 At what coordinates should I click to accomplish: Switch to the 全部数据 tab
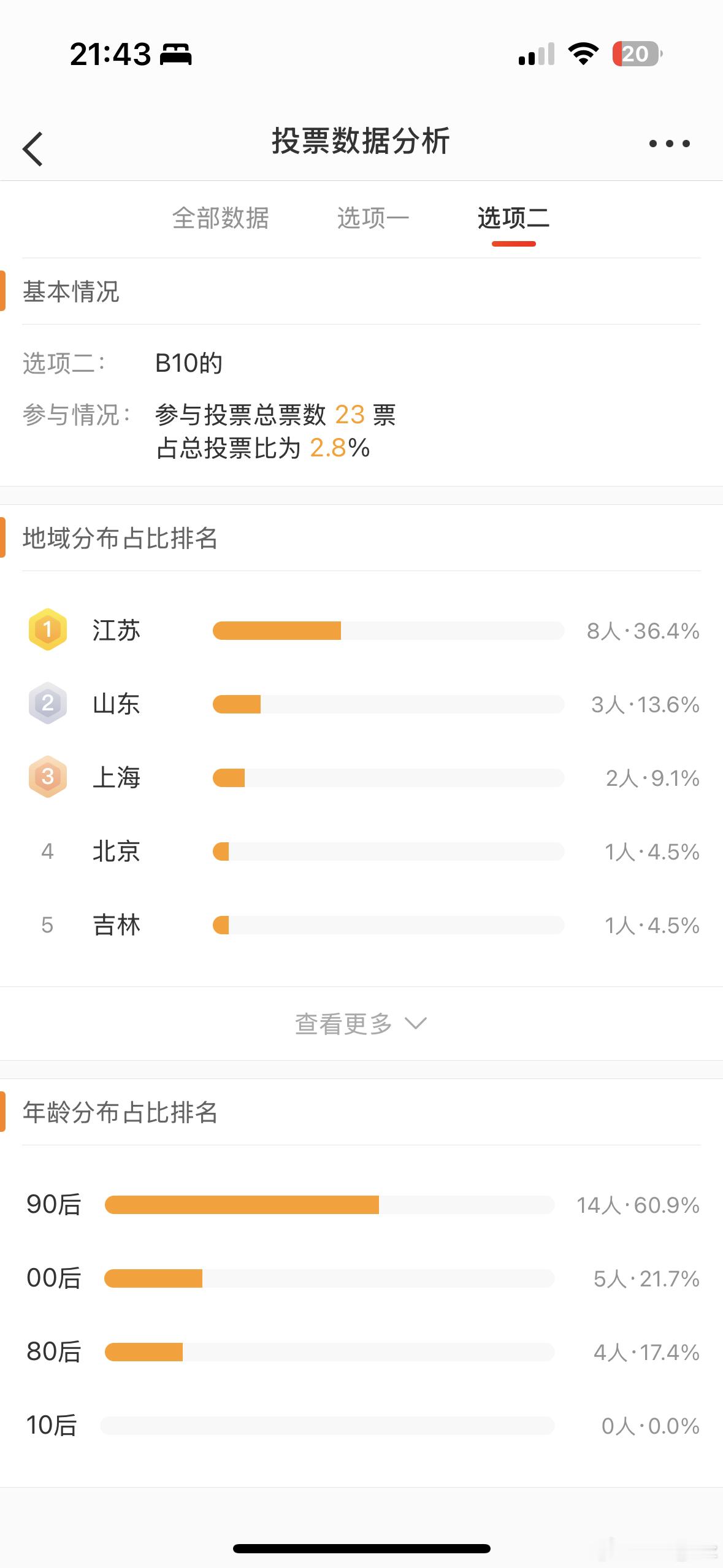pos(221,218)
